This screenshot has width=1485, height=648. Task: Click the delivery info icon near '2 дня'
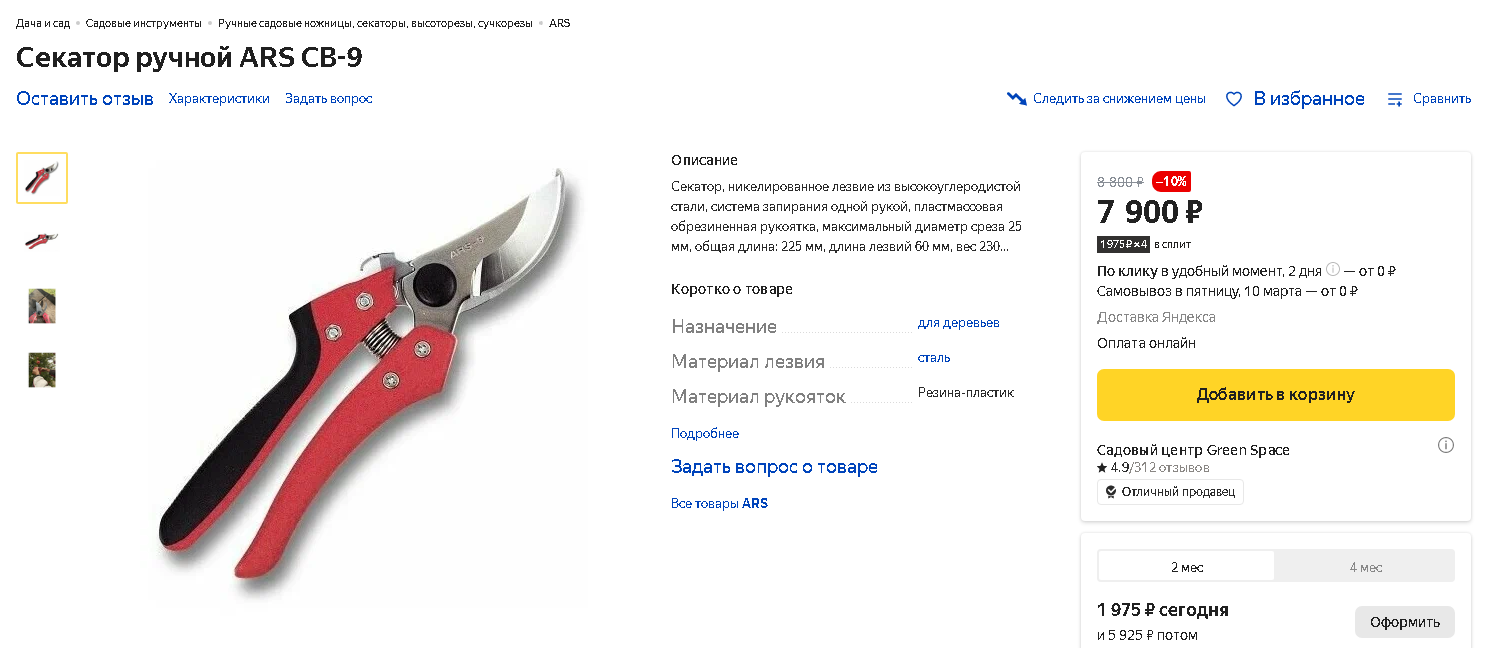[x=1332, y=270]
